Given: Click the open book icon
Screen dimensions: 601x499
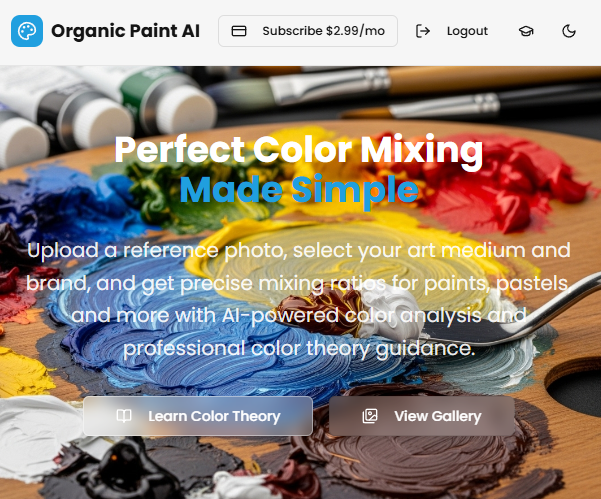Looking at the screenshot, I should pyautogui.click(x=124, y=416).
